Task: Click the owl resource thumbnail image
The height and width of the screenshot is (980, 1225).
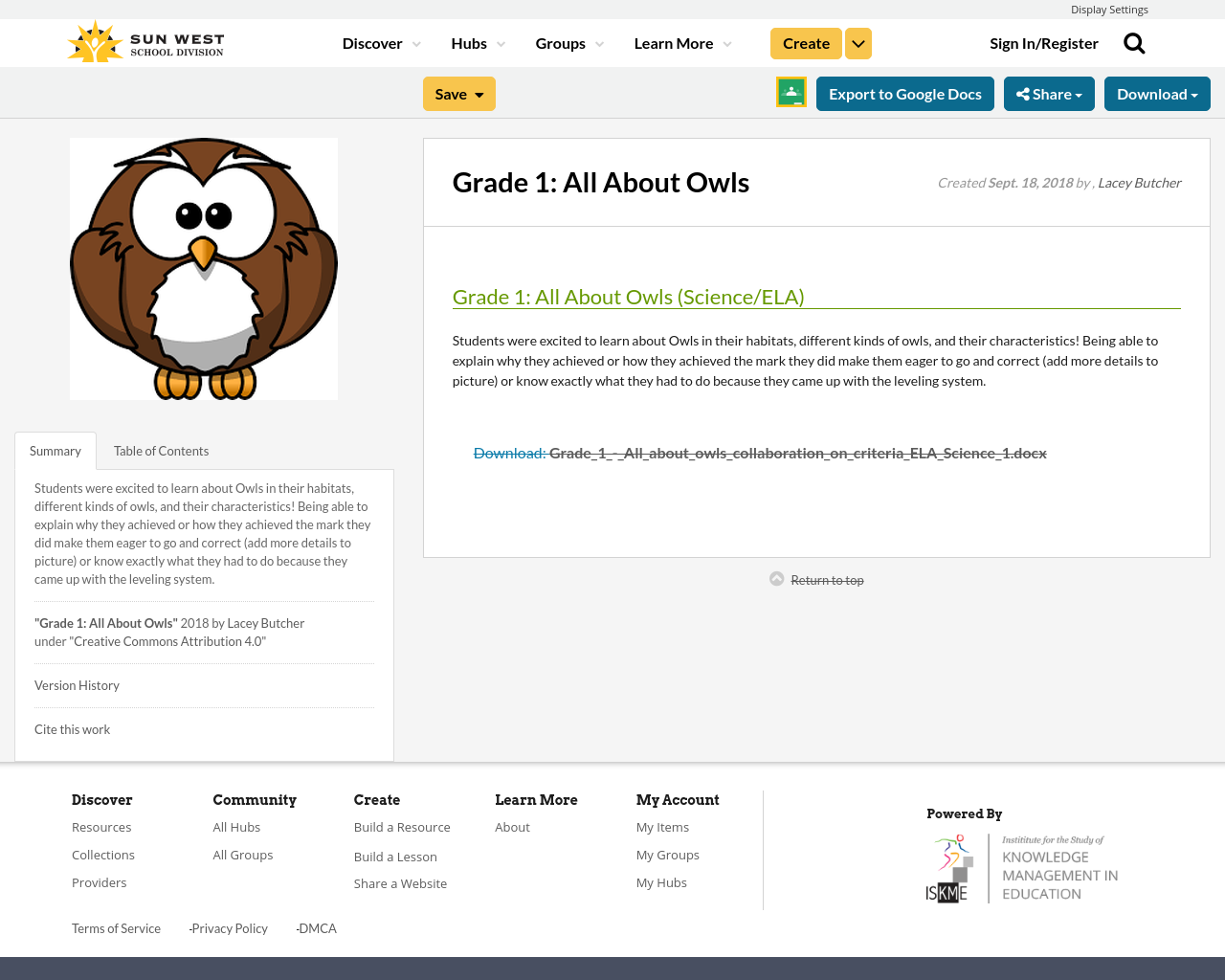Action: point(204,268)
